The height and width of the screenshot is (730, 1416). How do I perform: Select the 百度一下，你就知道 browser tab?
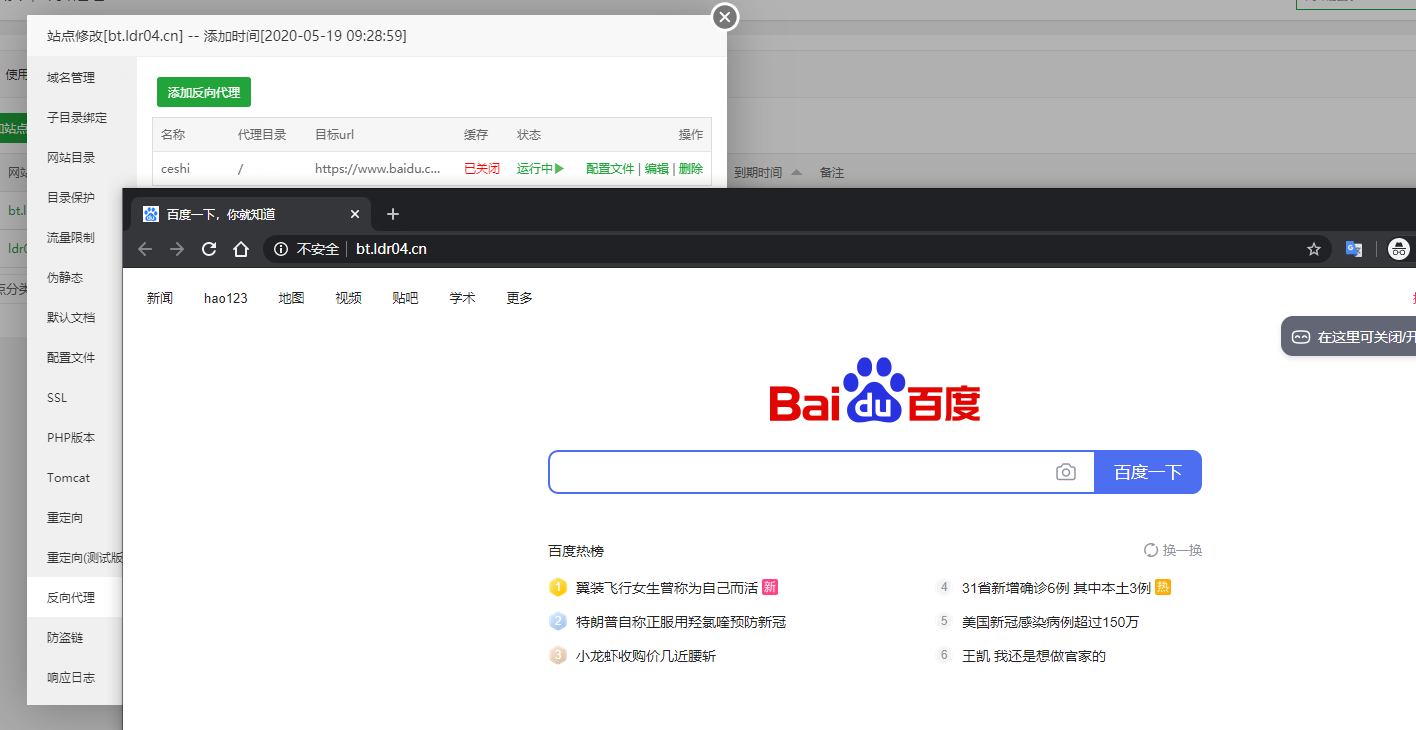pyautogui.click(x=251, y=214)
